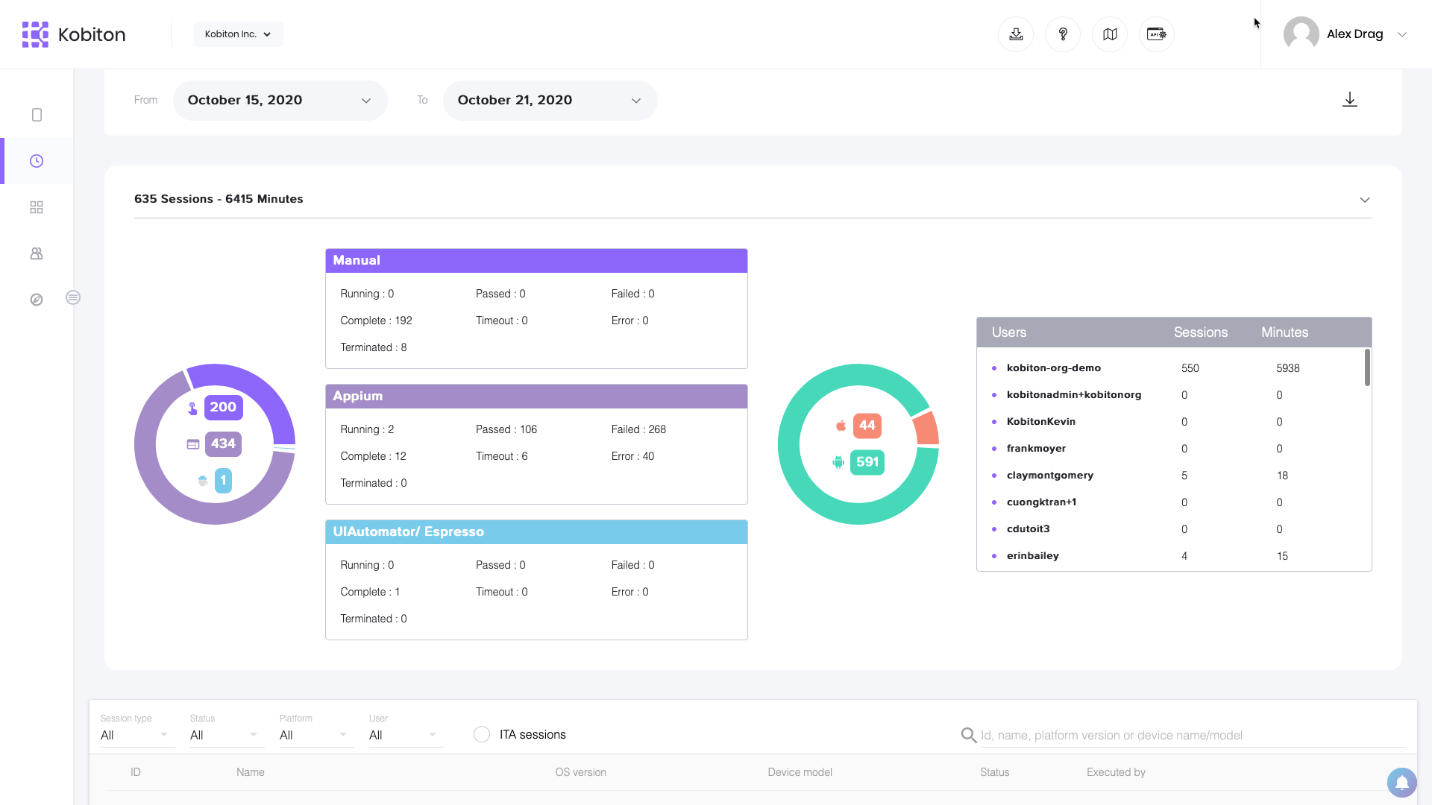The image size is (1432, 805).
Task: Click the map icon in header
Action: pos(1110,34)
